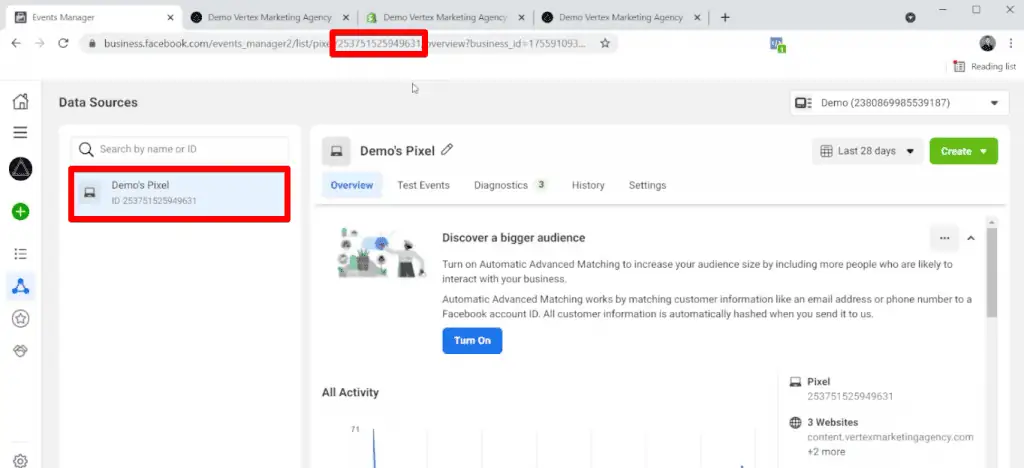Open the partner integrations handshake icon

tap(20, 351)
